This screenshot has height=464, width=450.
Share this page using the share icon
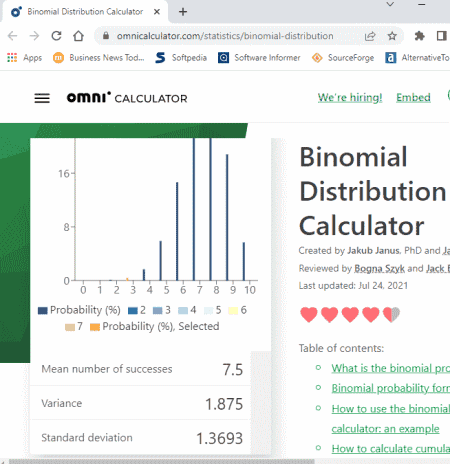(370, 36)
